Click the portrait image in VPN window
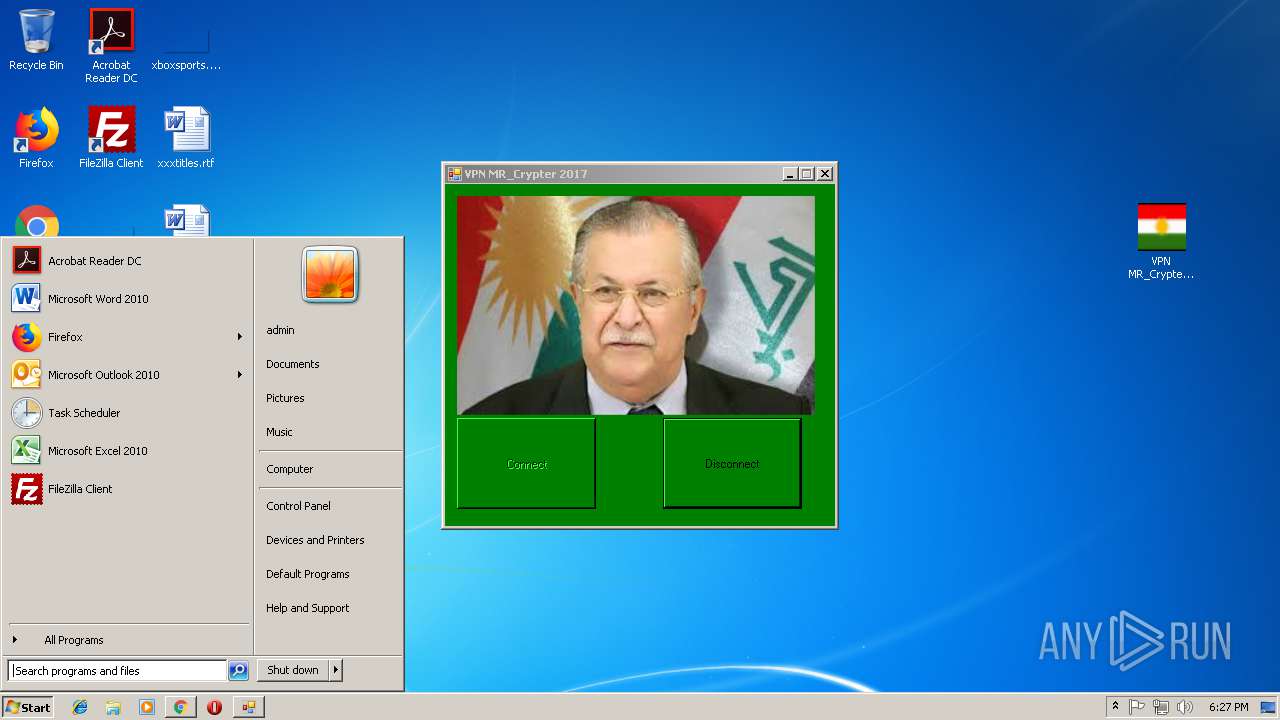The image size is (1280, 720). tap(636, 305)
